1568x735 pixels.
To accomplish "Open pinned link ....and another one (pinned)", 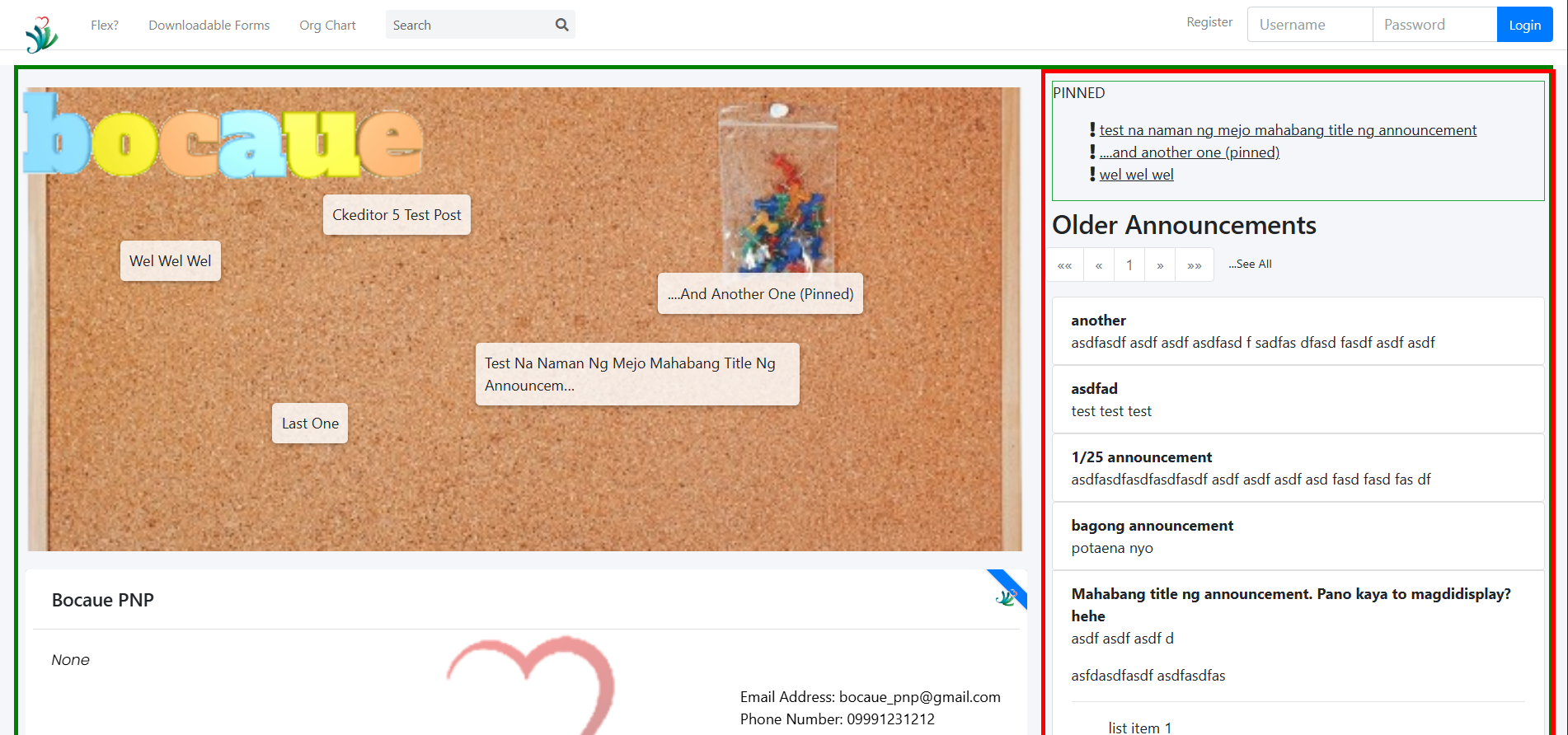I will pyautogui.click(x=1190, y=152).
